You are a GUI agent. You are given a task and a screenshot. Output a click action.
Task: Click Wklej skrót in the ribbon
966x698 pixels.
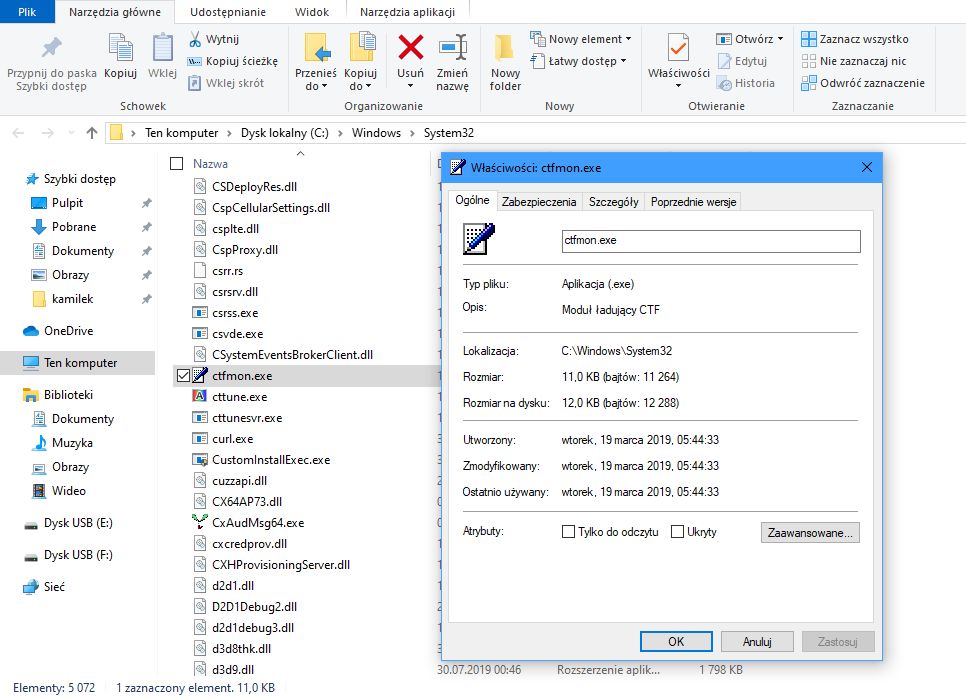click(226, 83)
